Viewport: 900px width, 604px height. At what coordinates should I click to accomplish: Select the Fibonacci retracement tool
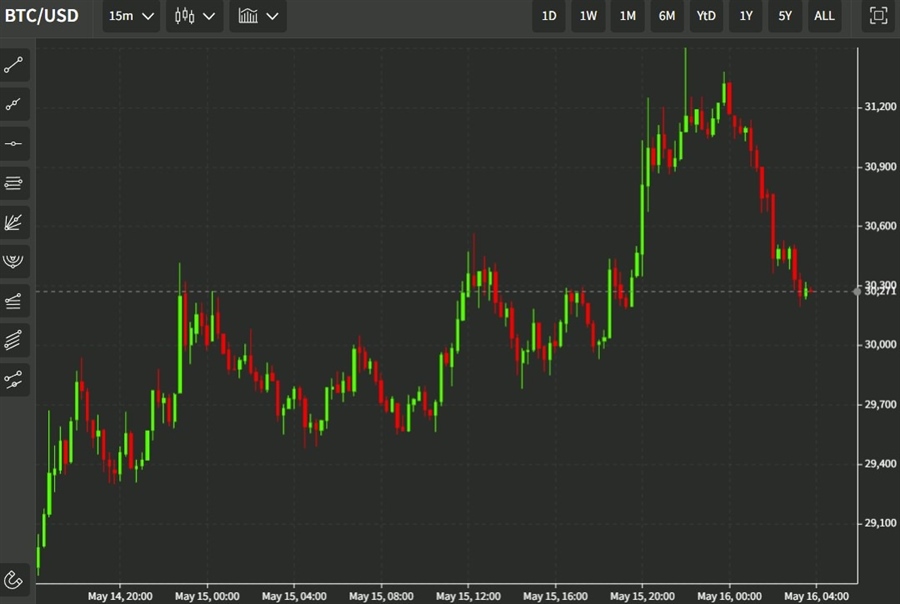point(14,183)
